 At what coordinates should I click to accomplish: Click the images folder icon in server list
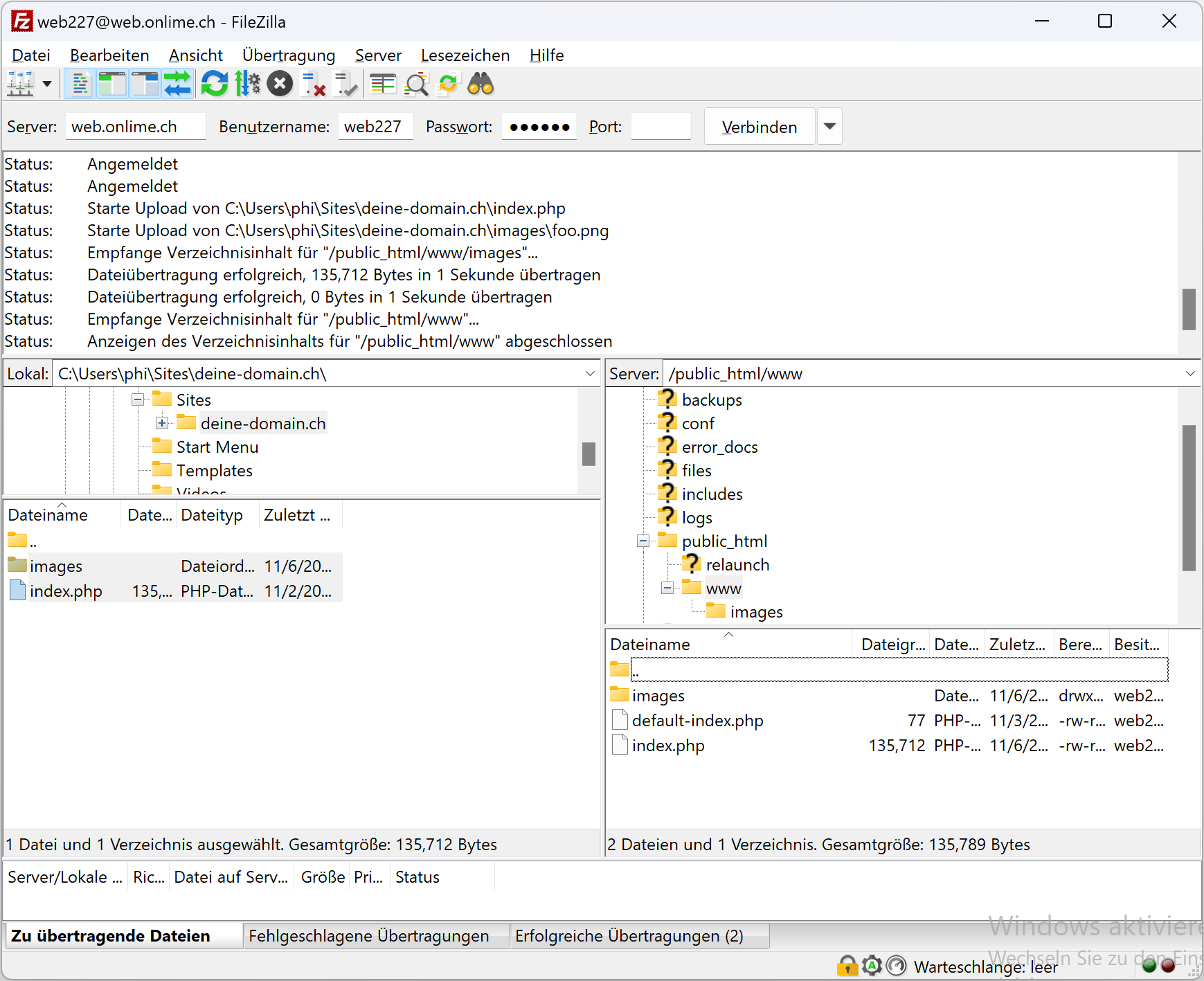click(620, 694)
